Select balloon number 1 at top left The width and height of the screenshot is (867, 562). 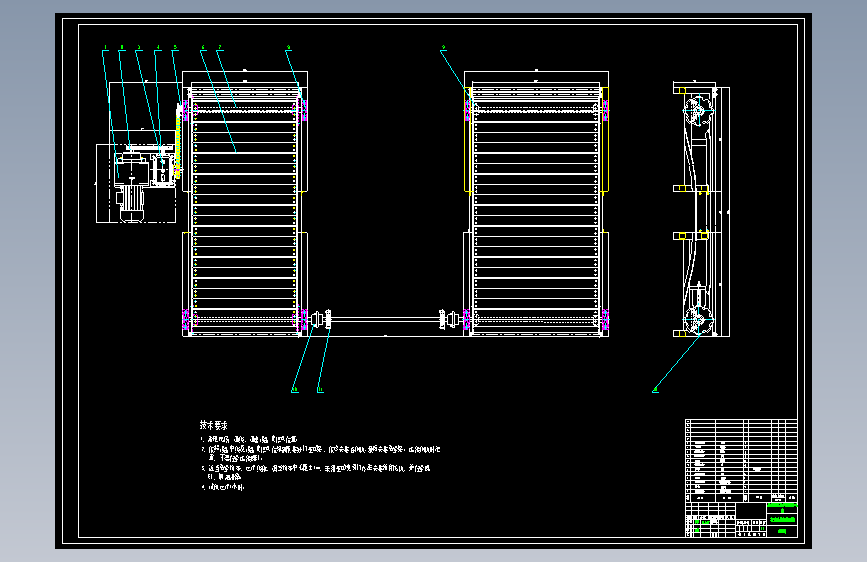coord(105,48)
